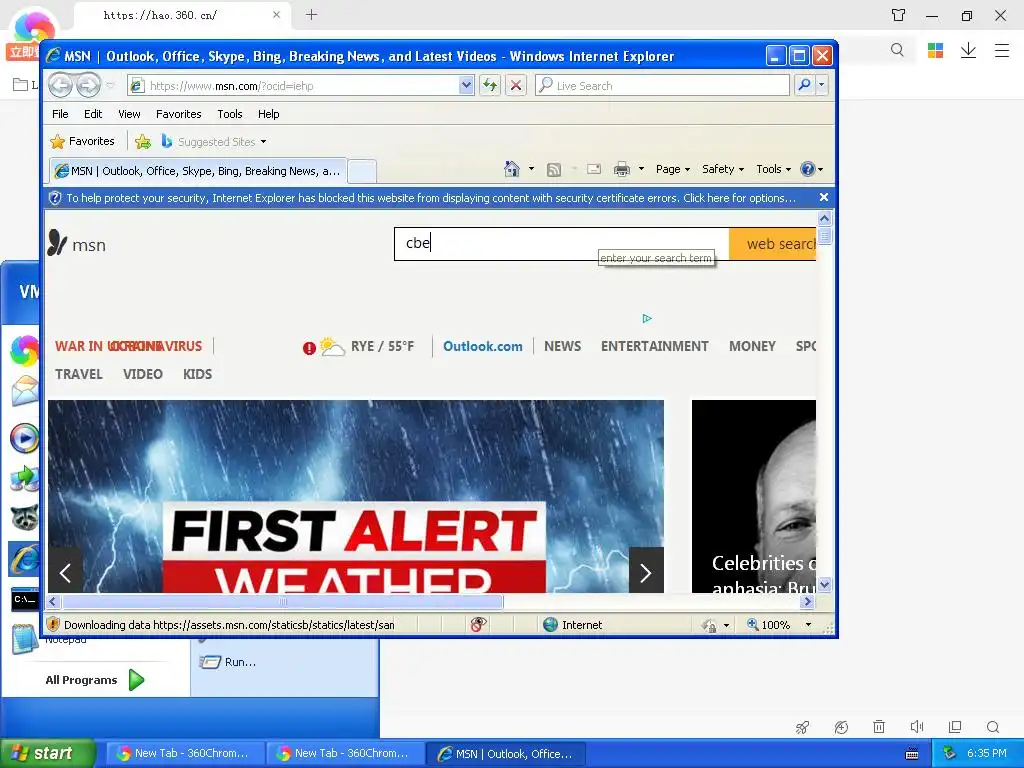
Task: Click the next slide arrow on carousel
Action: point(646,573)
